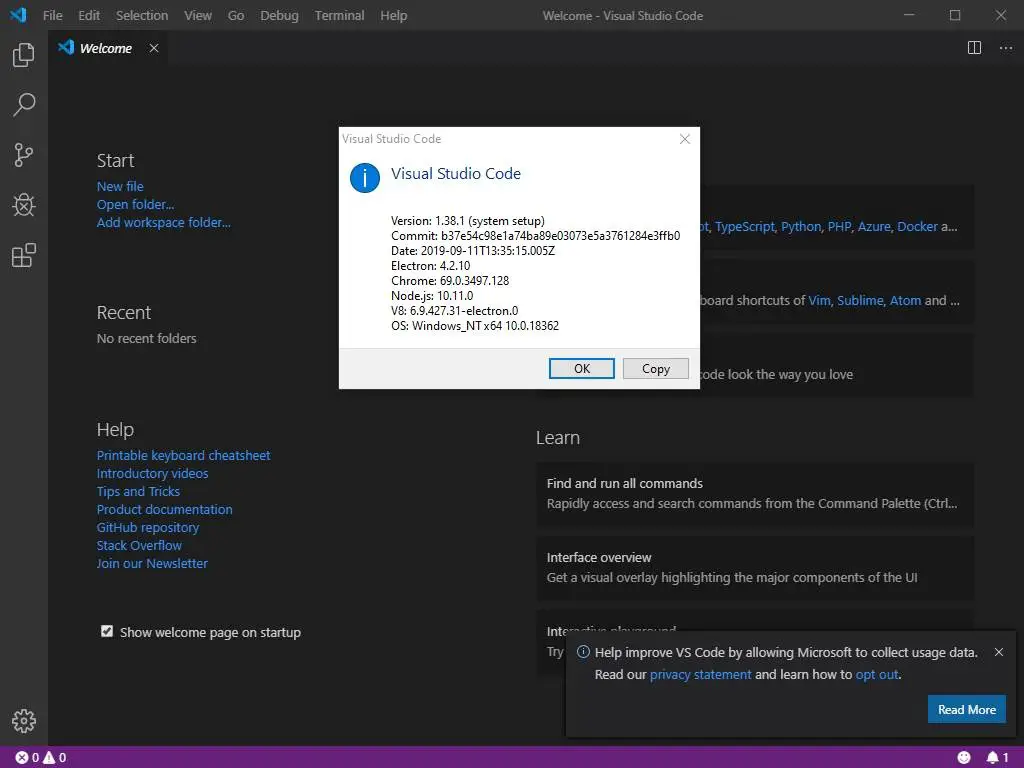Click the Azure link
The width and height of the screenshot is (1024, 768).
(x=874, y=227)
